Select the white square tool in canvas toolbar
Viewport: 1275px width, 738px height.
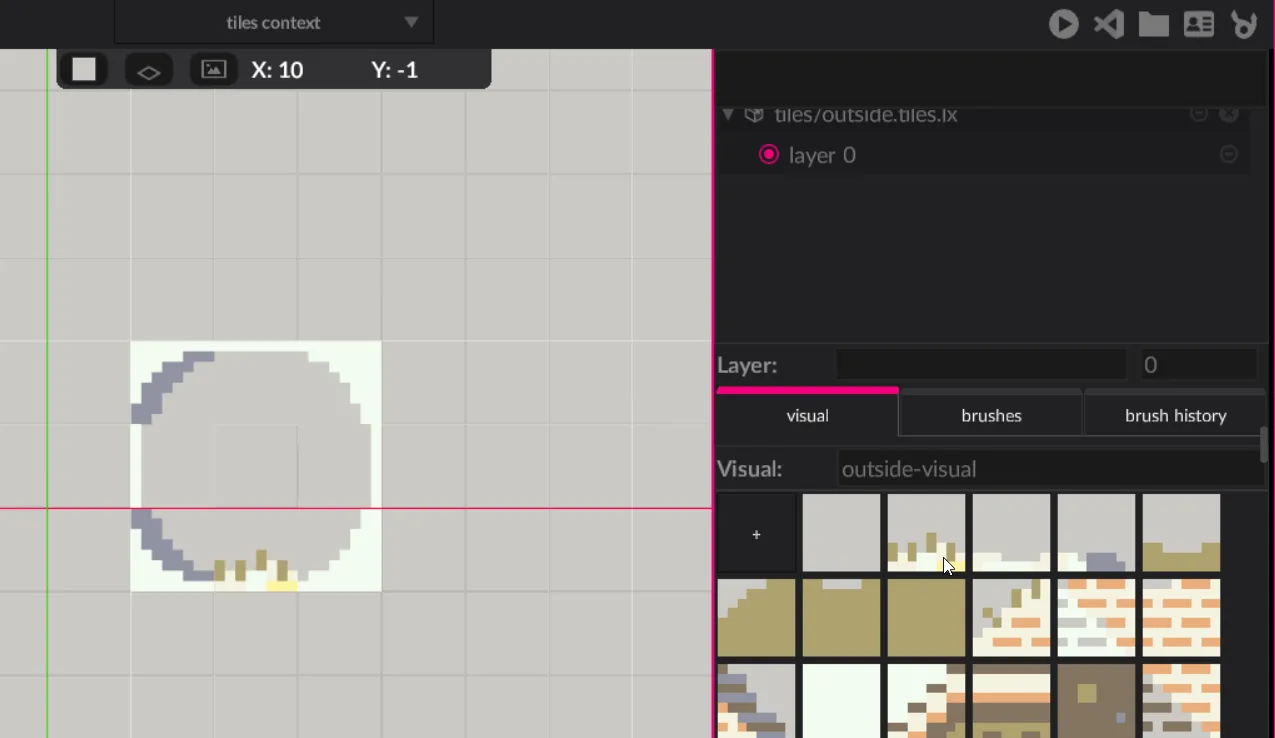pos(84,69)
